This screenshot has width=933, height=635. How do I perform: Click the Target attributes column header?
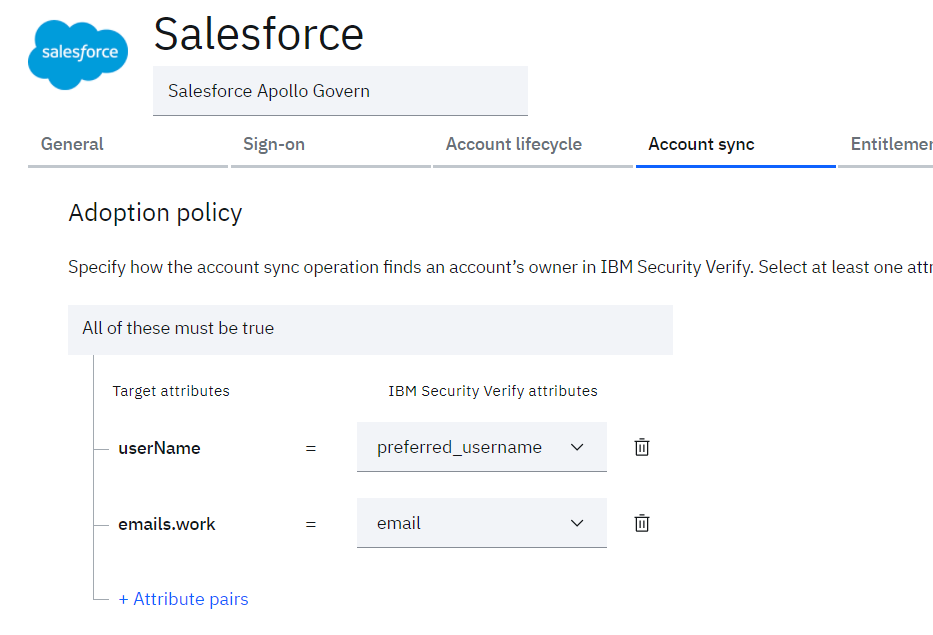(171, 391)
